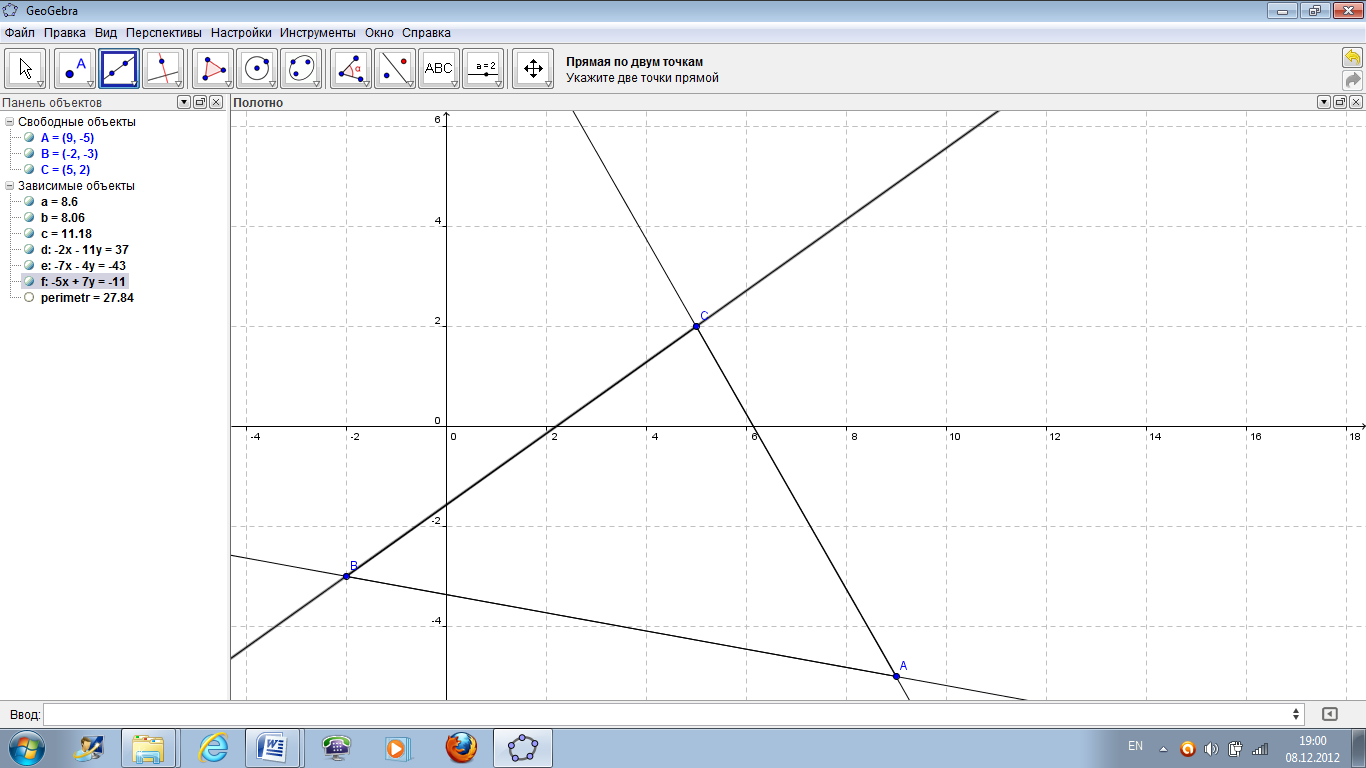Viewport: 1366px width, 768px height.
Task: Collapse the Зависимые объекты tree group
Action: [10, 186]
